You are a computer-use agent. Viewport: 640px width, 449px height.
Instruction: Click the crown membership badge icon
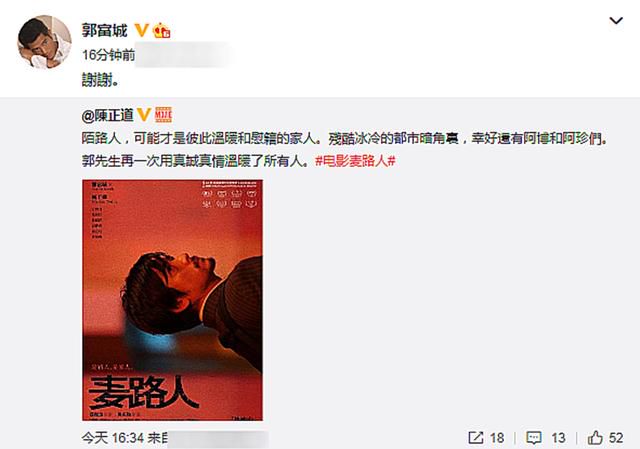(x=161, y=30)
